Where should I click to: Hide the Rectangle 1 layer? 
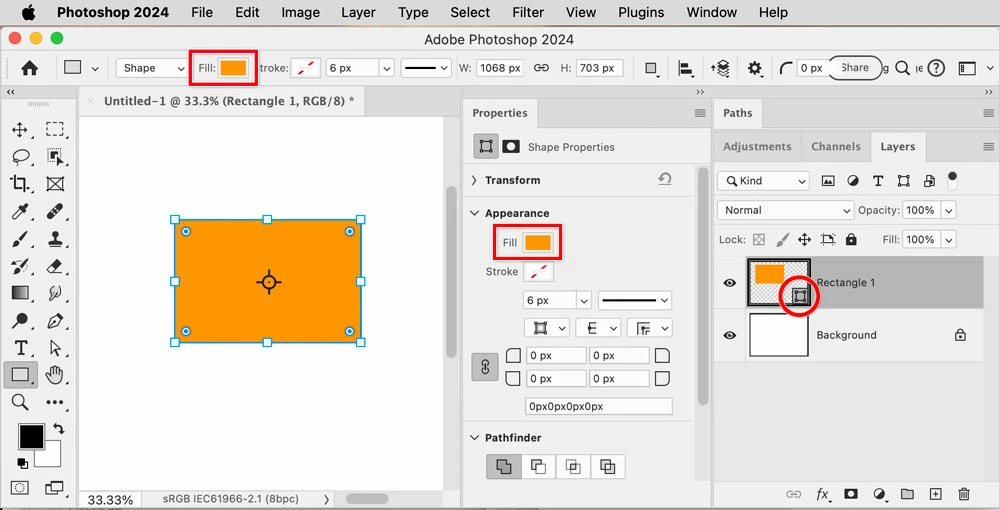[730, 283]
